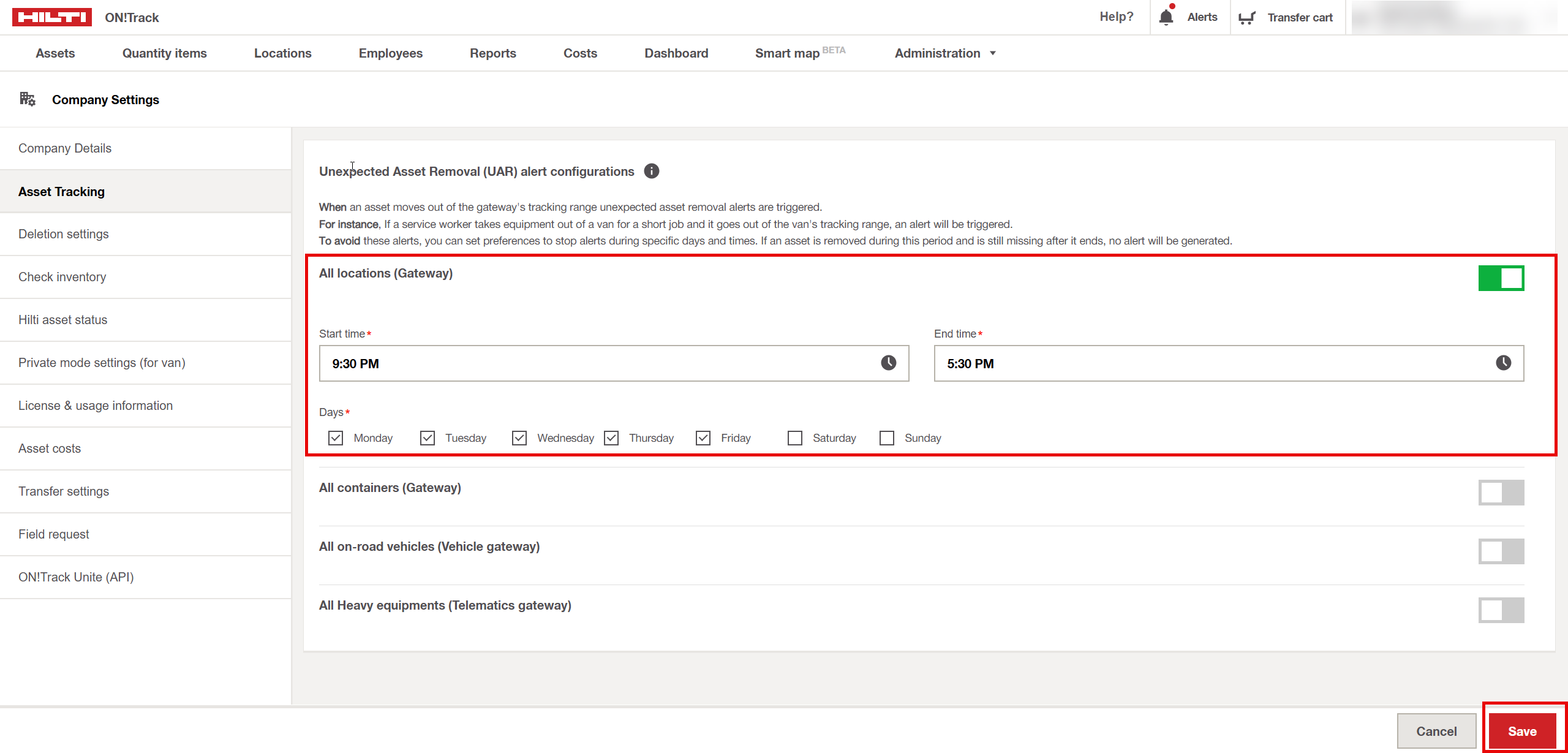This screenshot has width=1568, height=753.
Task: Go to the Reports tab
Action: pyautogui.click(x=492, y=53)
